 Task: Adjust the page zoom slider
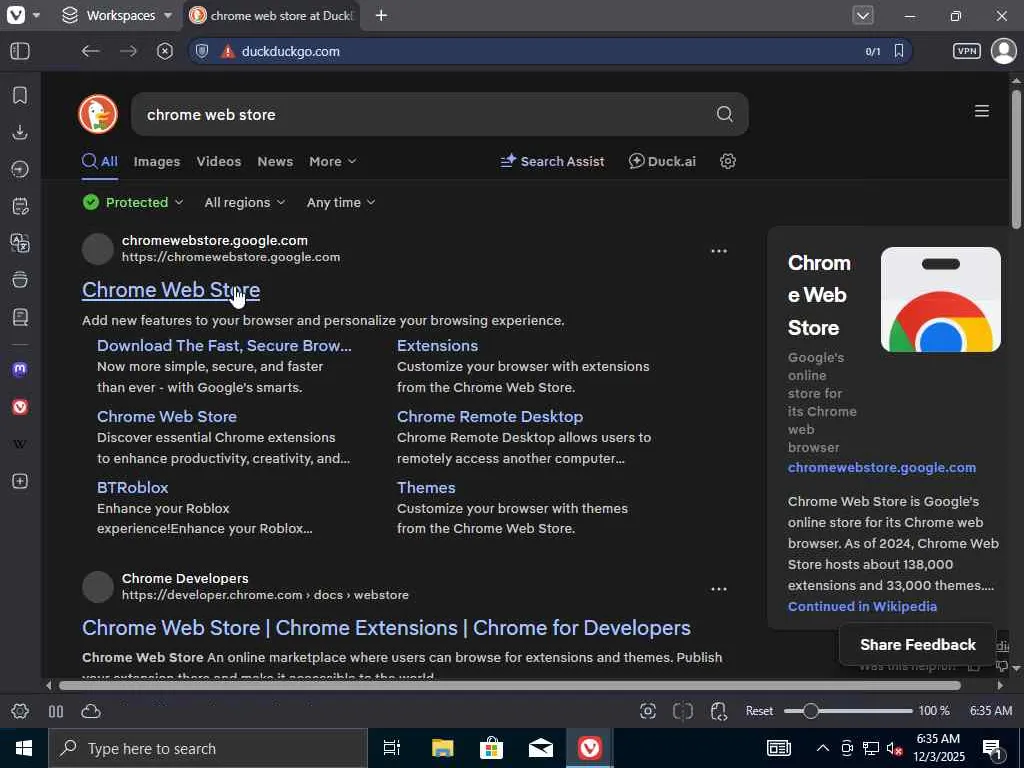click(848, 711)
